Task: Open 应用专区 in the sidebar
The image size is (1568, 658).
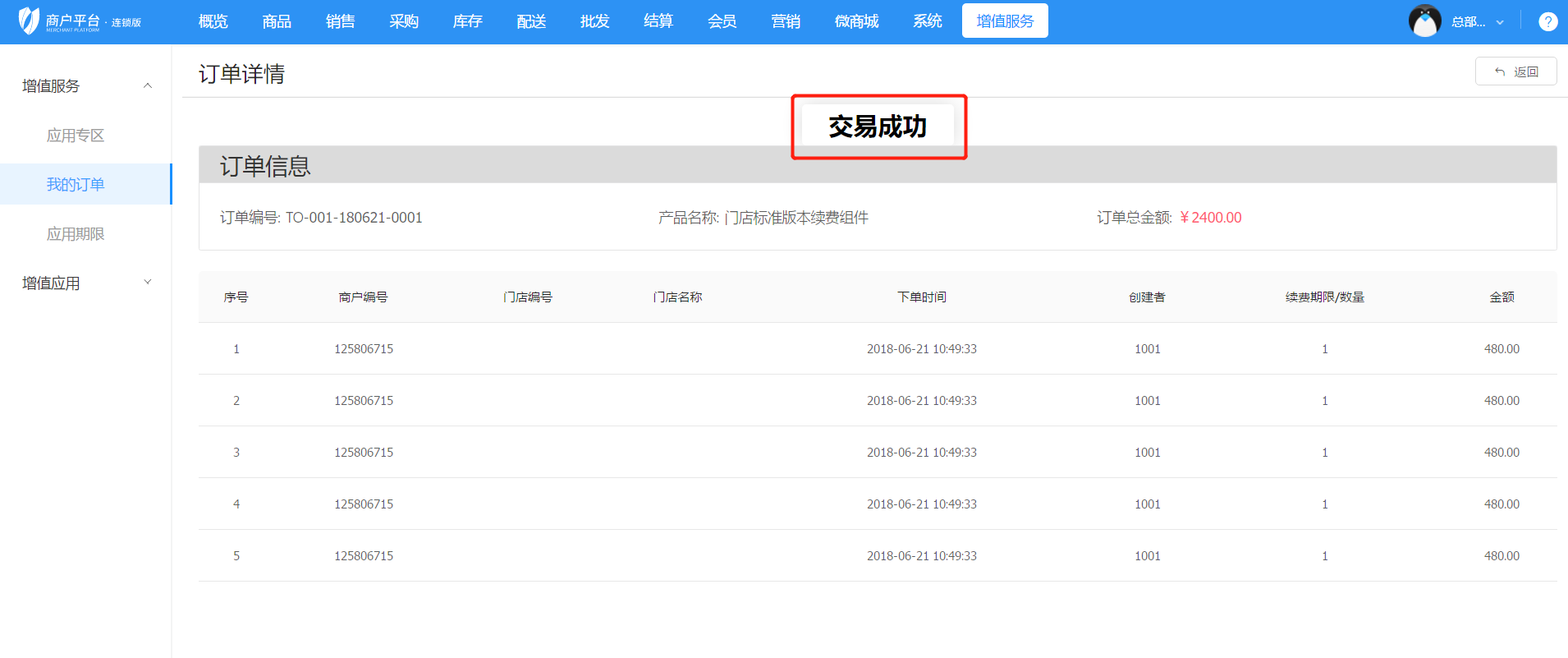Action: 76,136
